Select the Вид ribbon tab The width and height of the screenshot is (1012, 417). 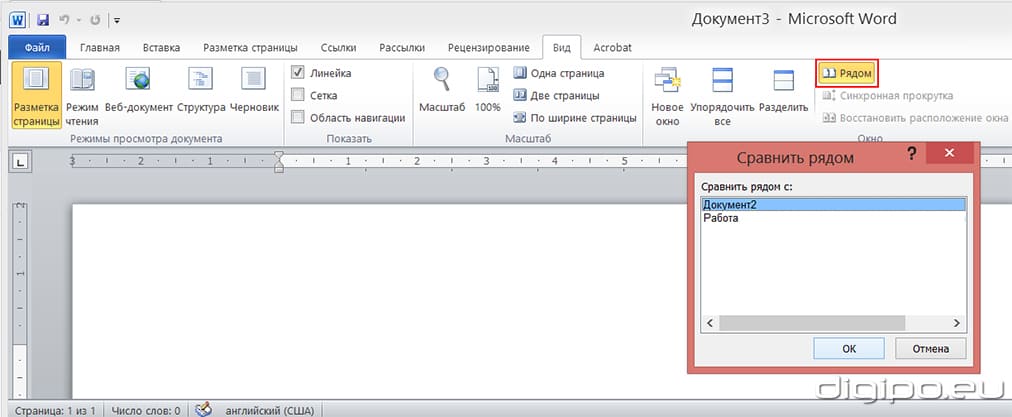click(x=562, y=48)
